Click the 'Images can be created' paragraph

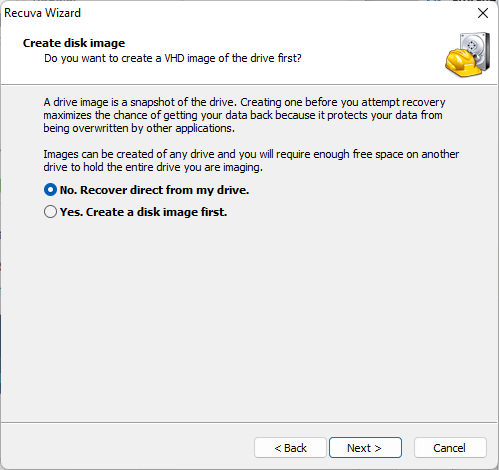coord(251,161)
